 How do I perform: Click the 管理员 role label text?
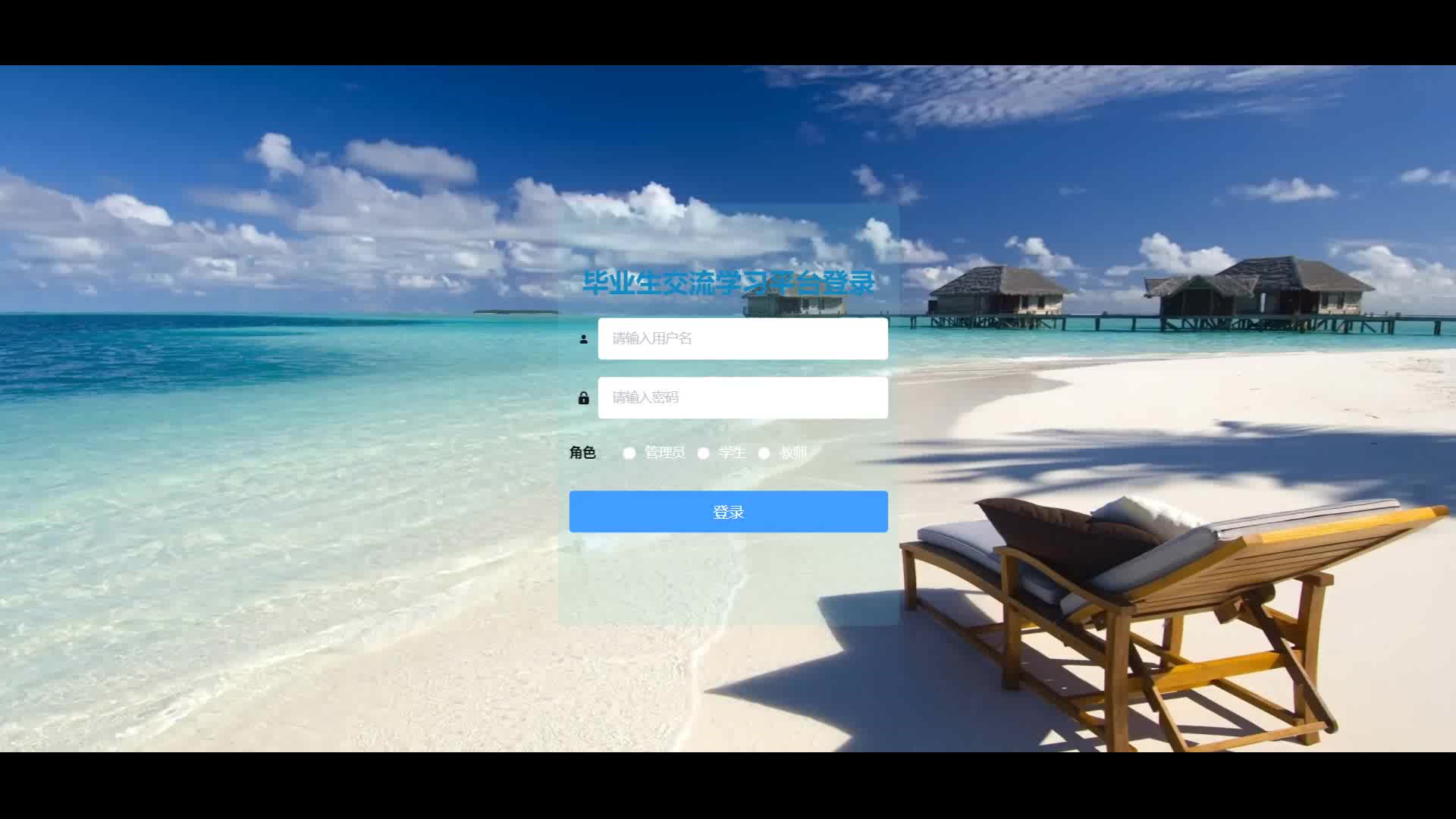tap(664, 453)
